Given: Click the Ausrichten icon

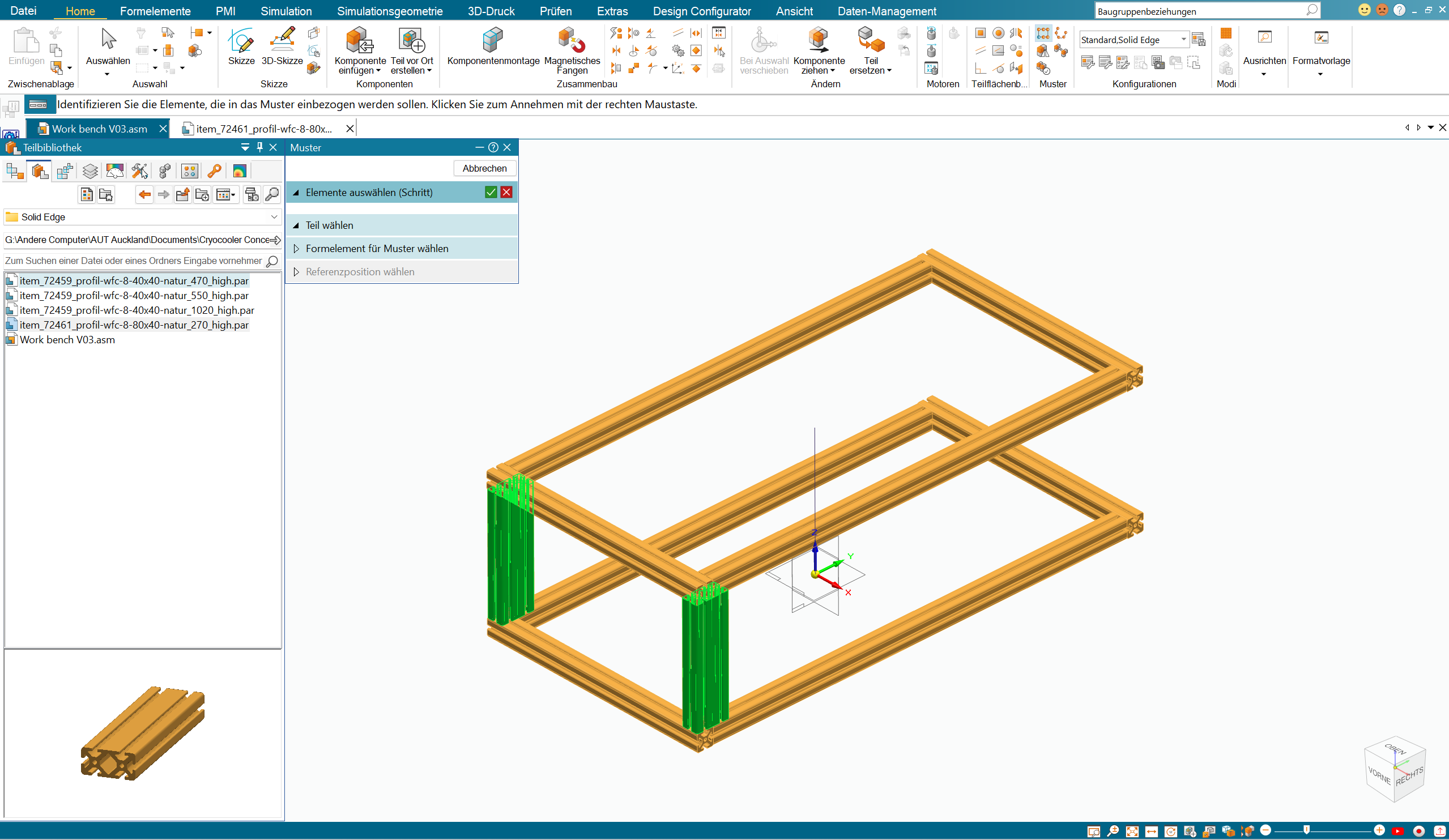Looking at the screenshot, I should pos(1264,38).
